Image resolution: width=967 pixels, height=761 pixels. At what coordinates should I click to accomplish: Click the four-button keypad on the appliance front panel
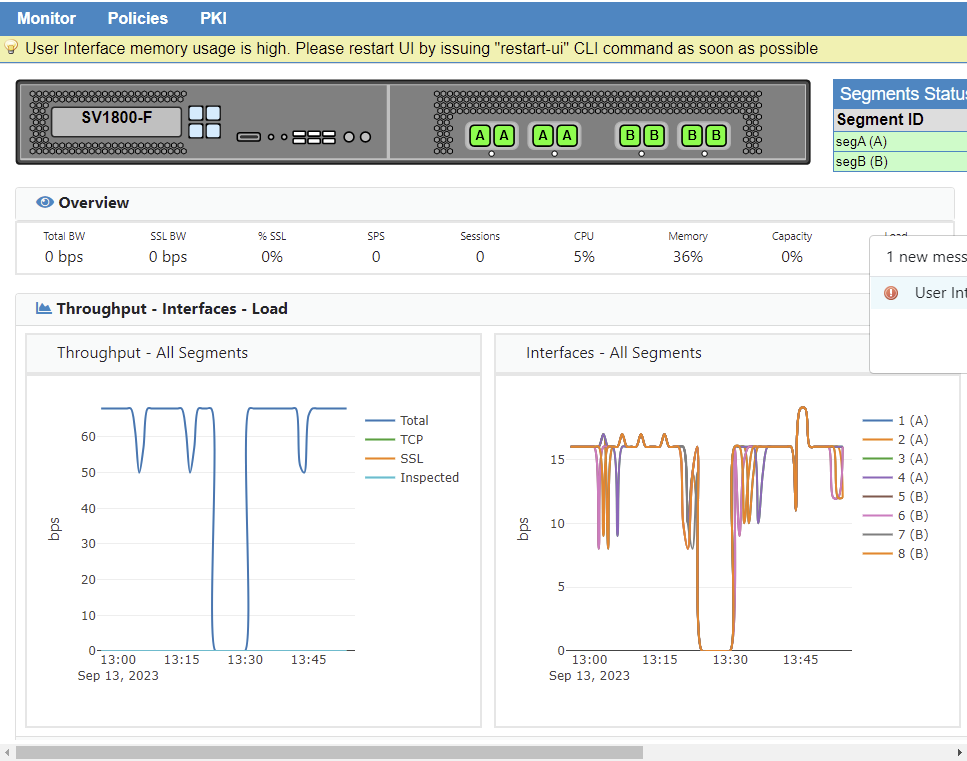pyautogui.click(x=204, y=122)
